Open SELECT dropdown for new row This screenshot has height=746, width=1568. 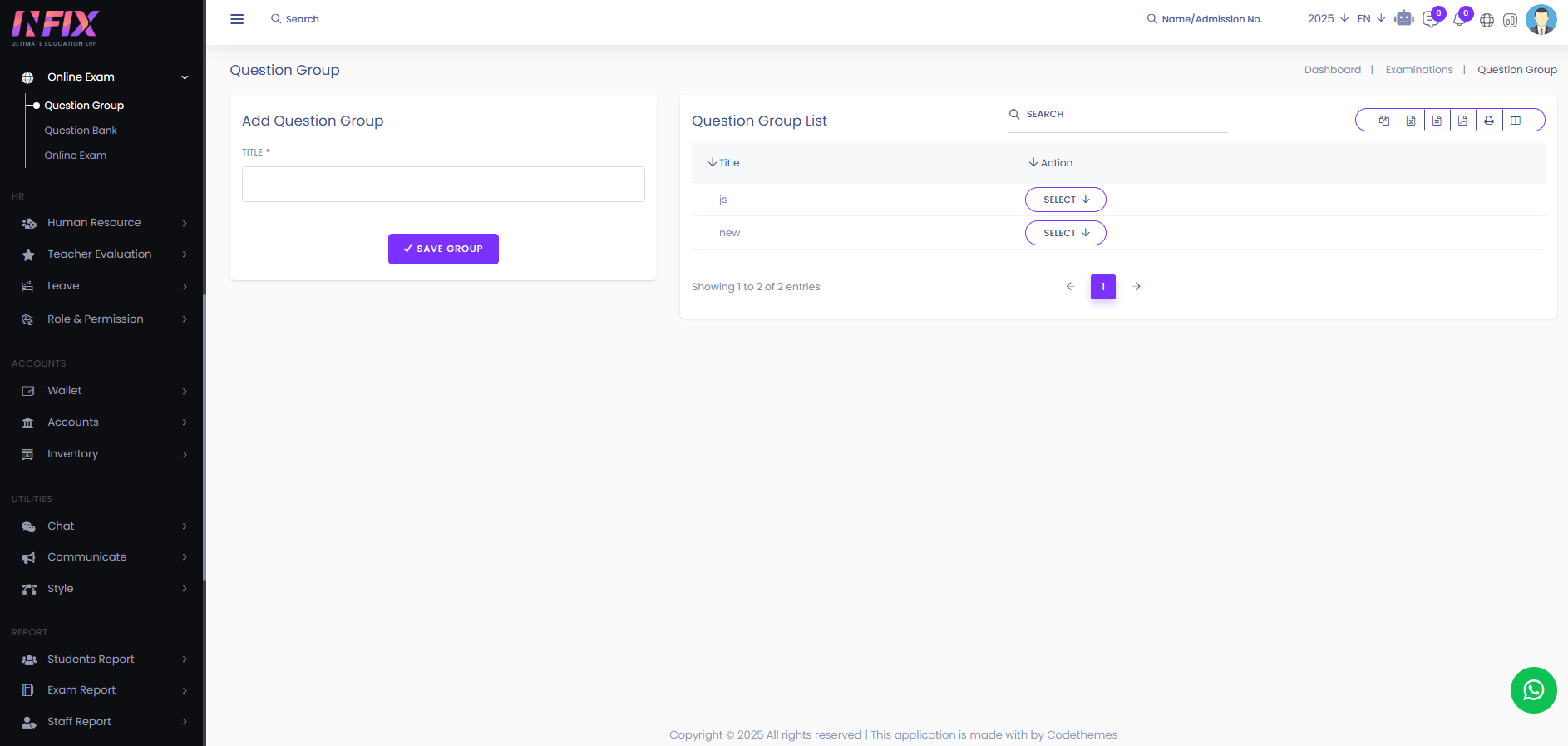coord(1066,233)
